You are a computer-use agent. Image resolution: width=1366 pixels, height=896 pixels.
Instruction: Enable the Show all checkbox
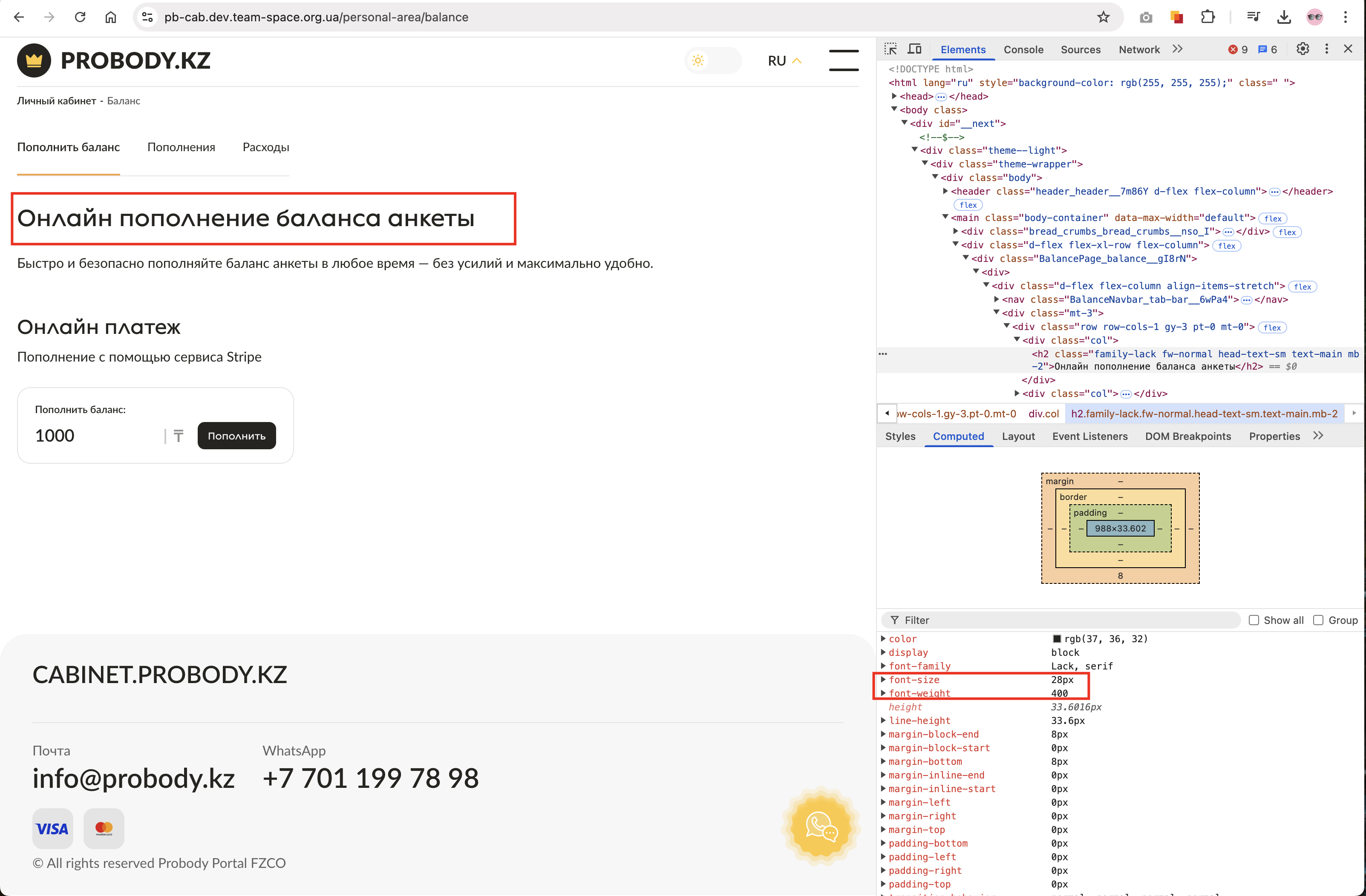point(1254,620)
